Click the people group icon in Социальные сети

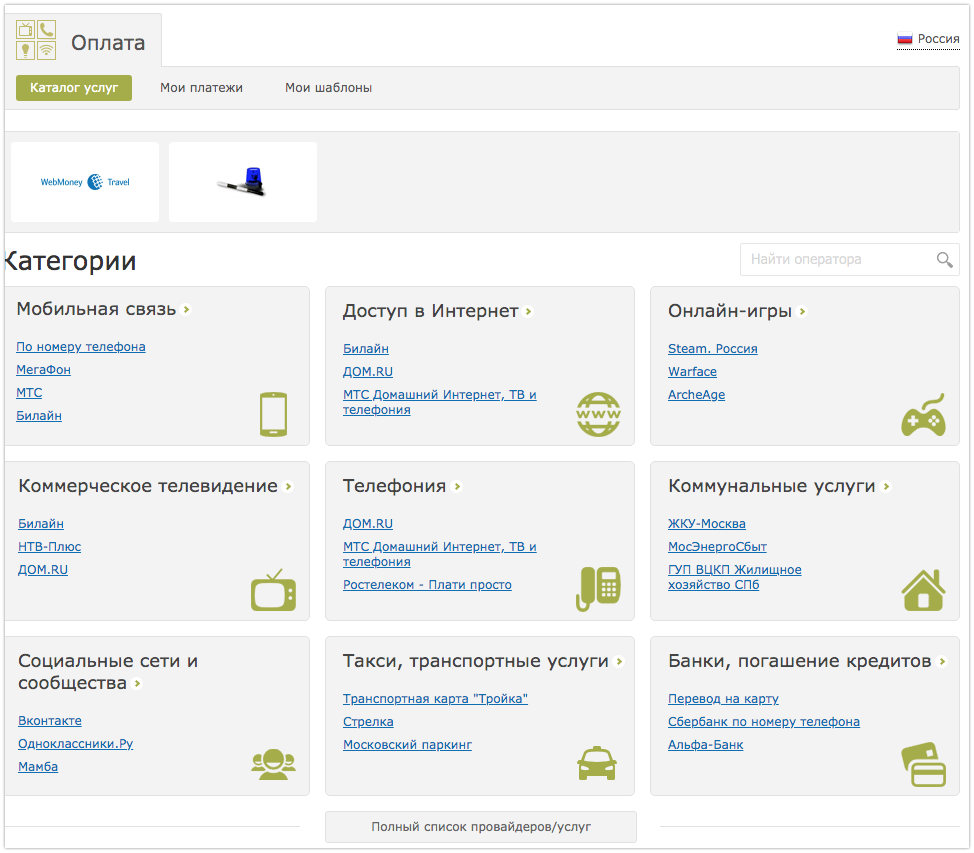[x=273, y=764]
